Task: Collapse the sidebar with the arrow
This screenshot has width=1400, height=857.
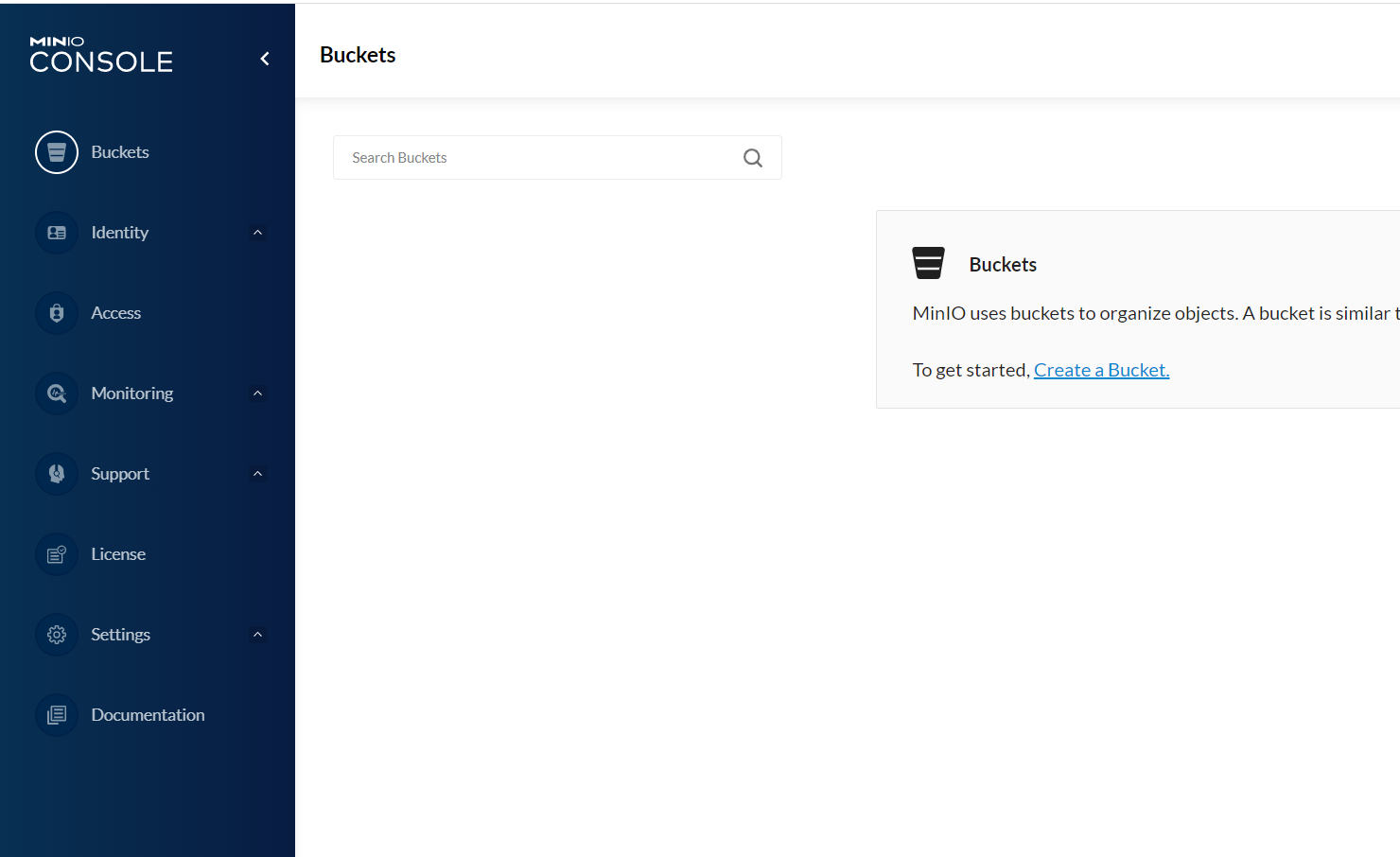Action: click(265, 59)
